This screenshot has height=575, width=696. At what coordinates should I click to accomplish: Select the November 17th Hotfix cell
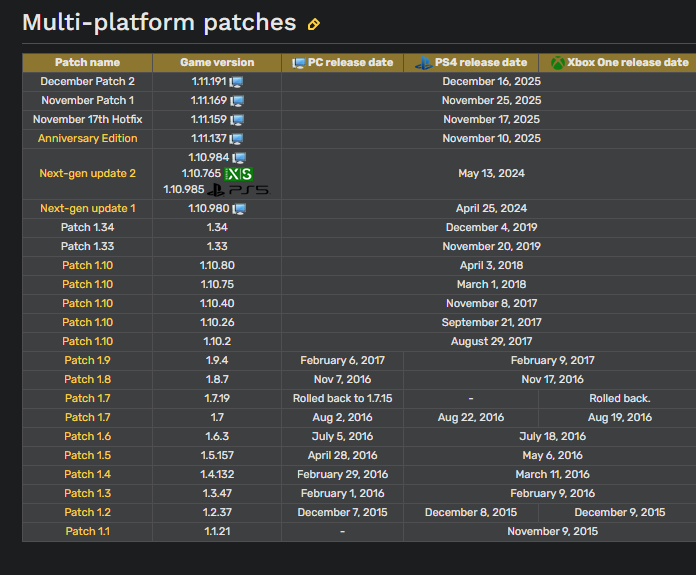[x=87, y=120]
